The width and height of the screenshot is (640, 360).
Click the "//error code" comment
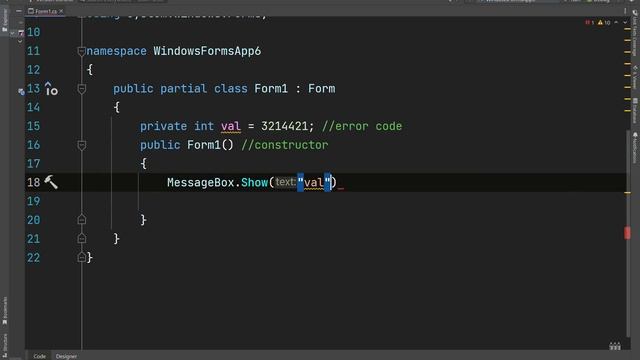362,126
